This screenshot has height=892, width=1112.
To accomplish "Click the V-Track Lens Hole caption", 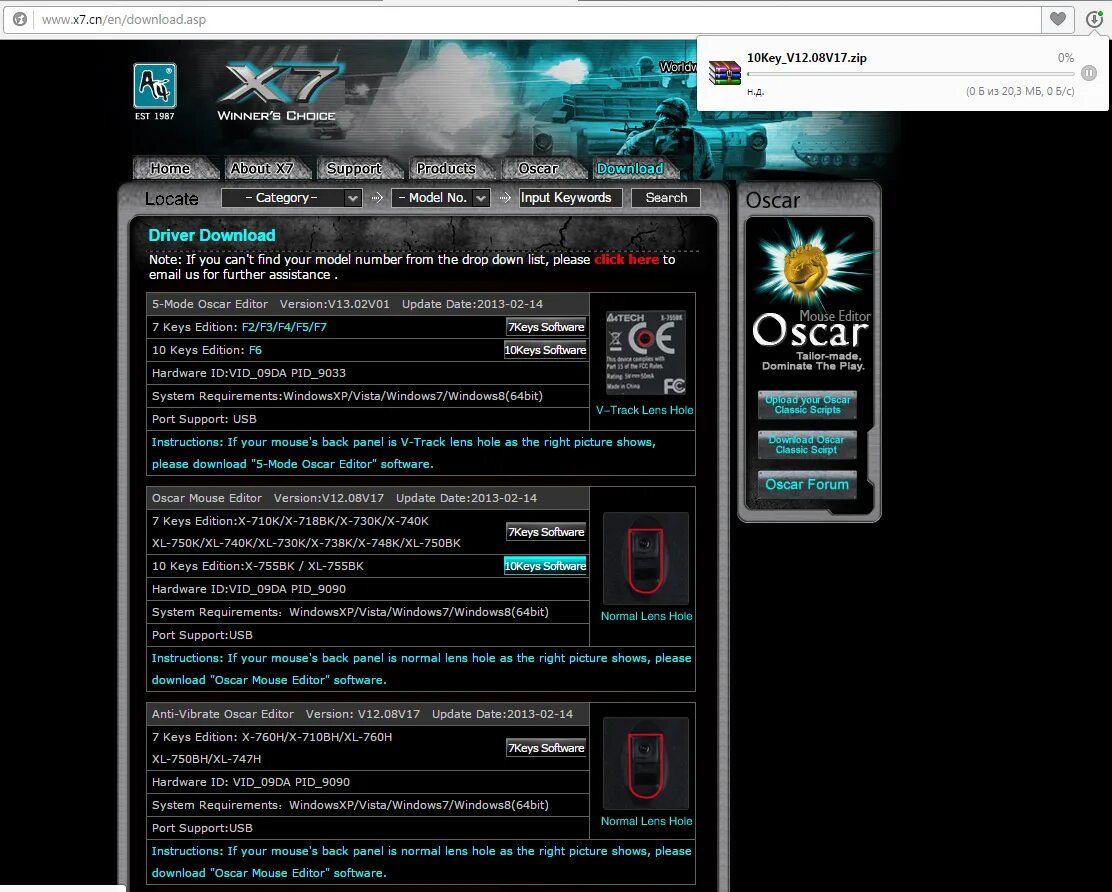I will [645, 410].
